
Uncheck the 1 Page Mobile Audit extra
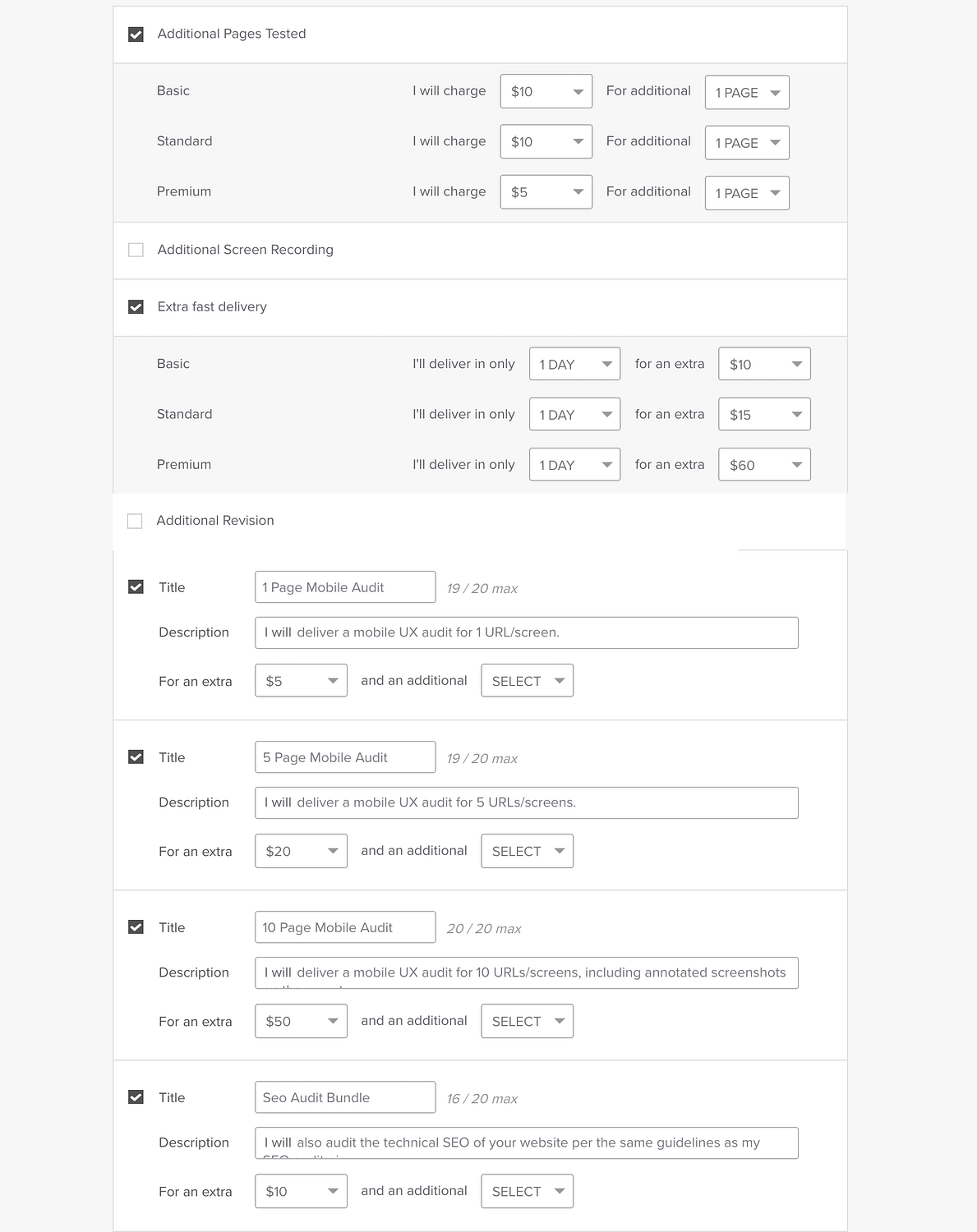136,586
